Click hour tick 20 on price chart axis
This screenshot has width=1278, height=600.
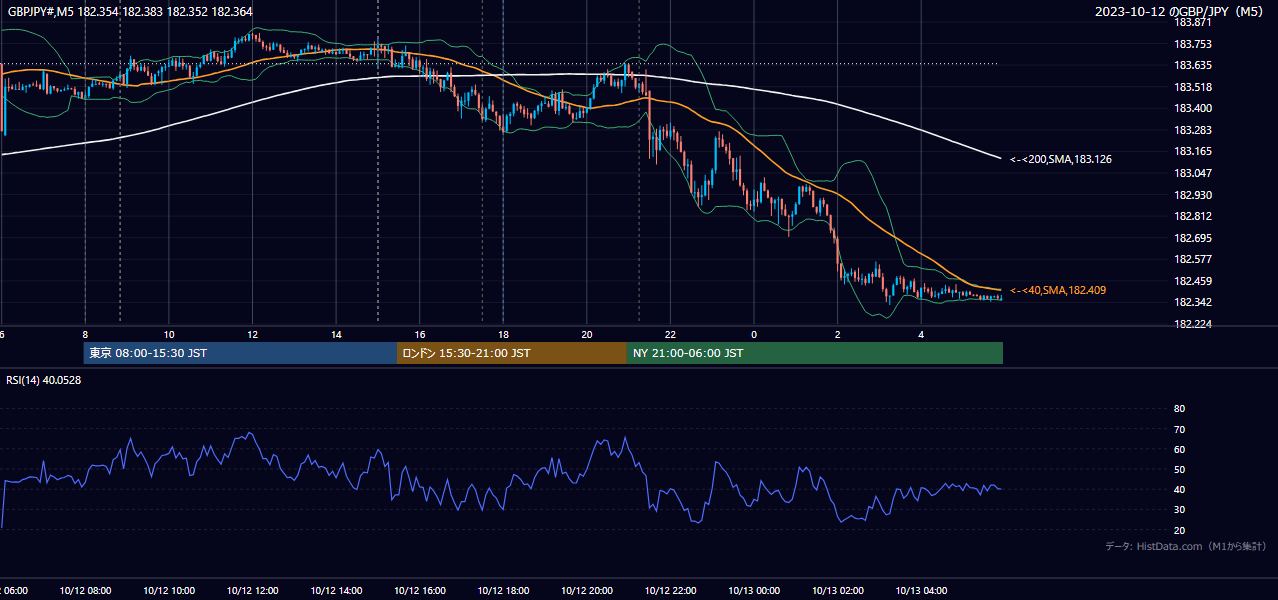587,334
